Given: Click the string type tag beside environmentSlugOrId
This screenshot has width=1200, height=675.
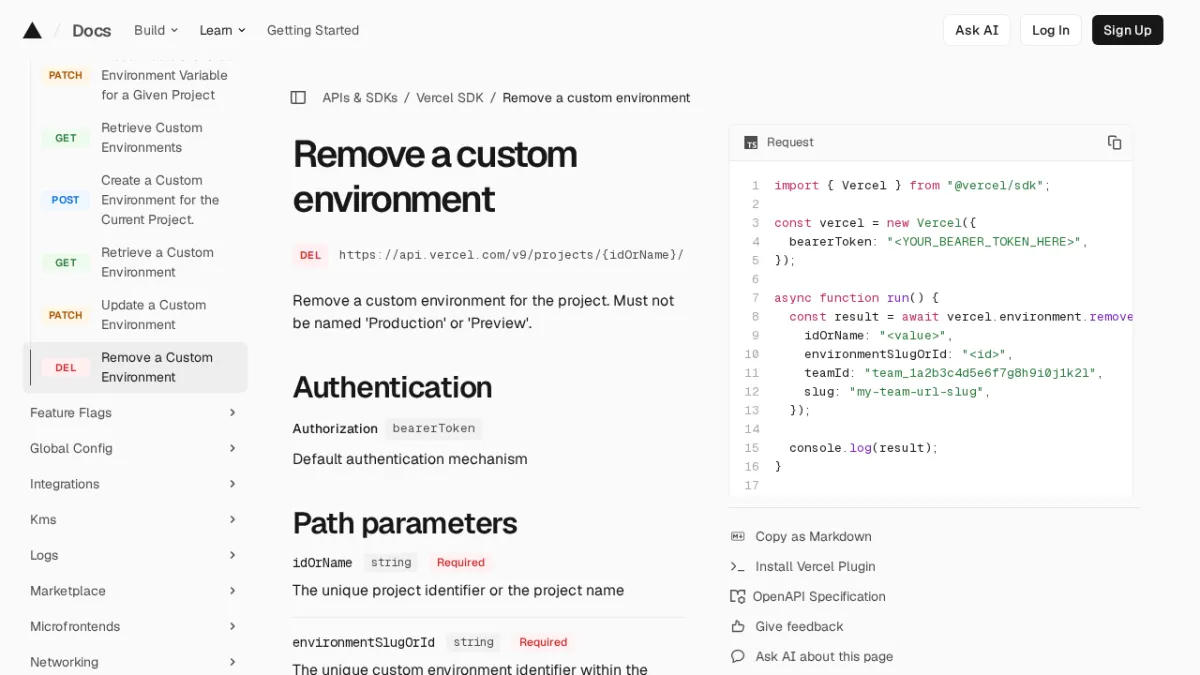Looking at the screenshot, I should pyautogui.click(x=473, y=643).
